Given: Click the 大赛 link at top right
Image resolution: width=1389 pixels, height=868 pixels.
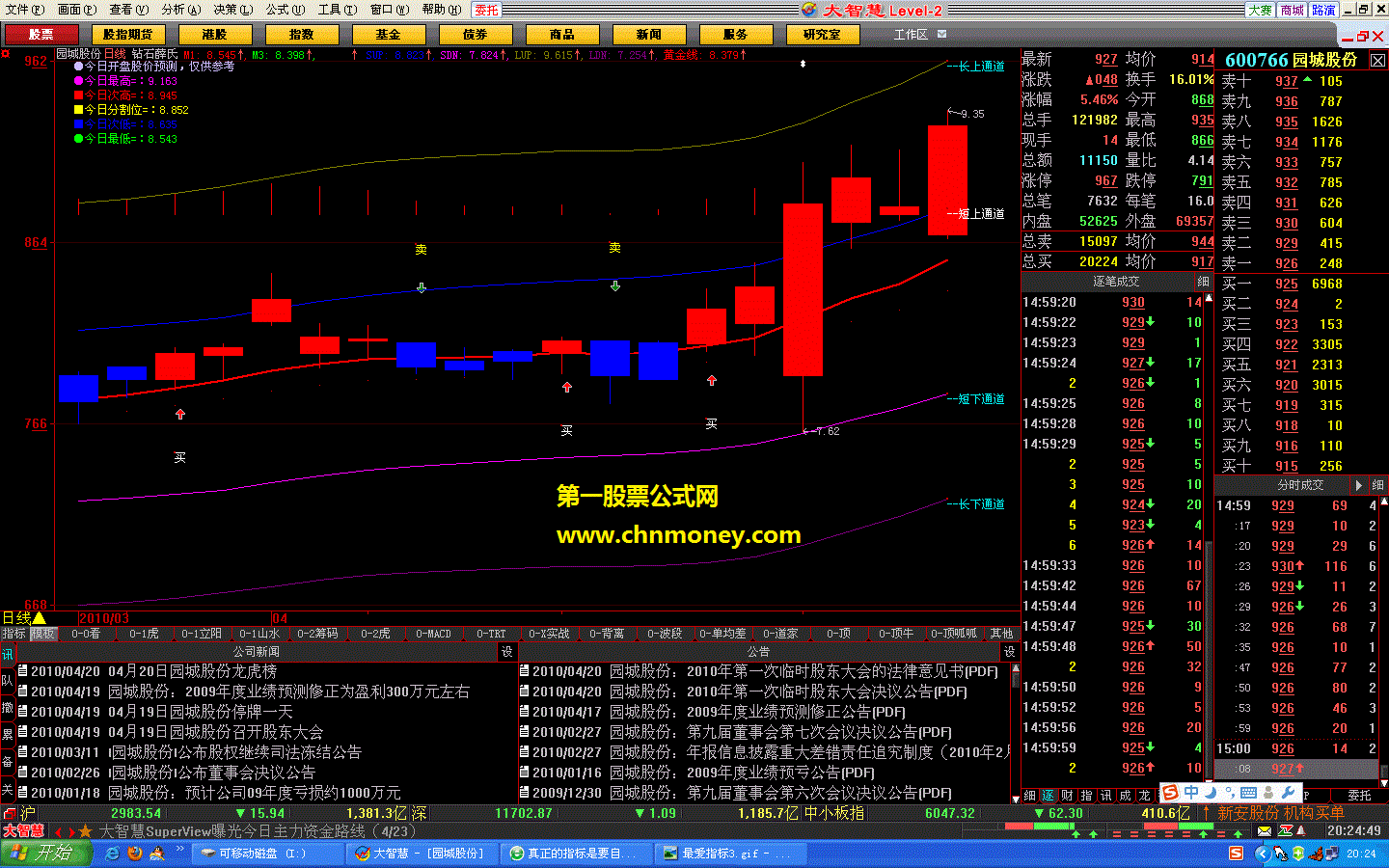Looking at the screenshot, I should (1260, 10).
